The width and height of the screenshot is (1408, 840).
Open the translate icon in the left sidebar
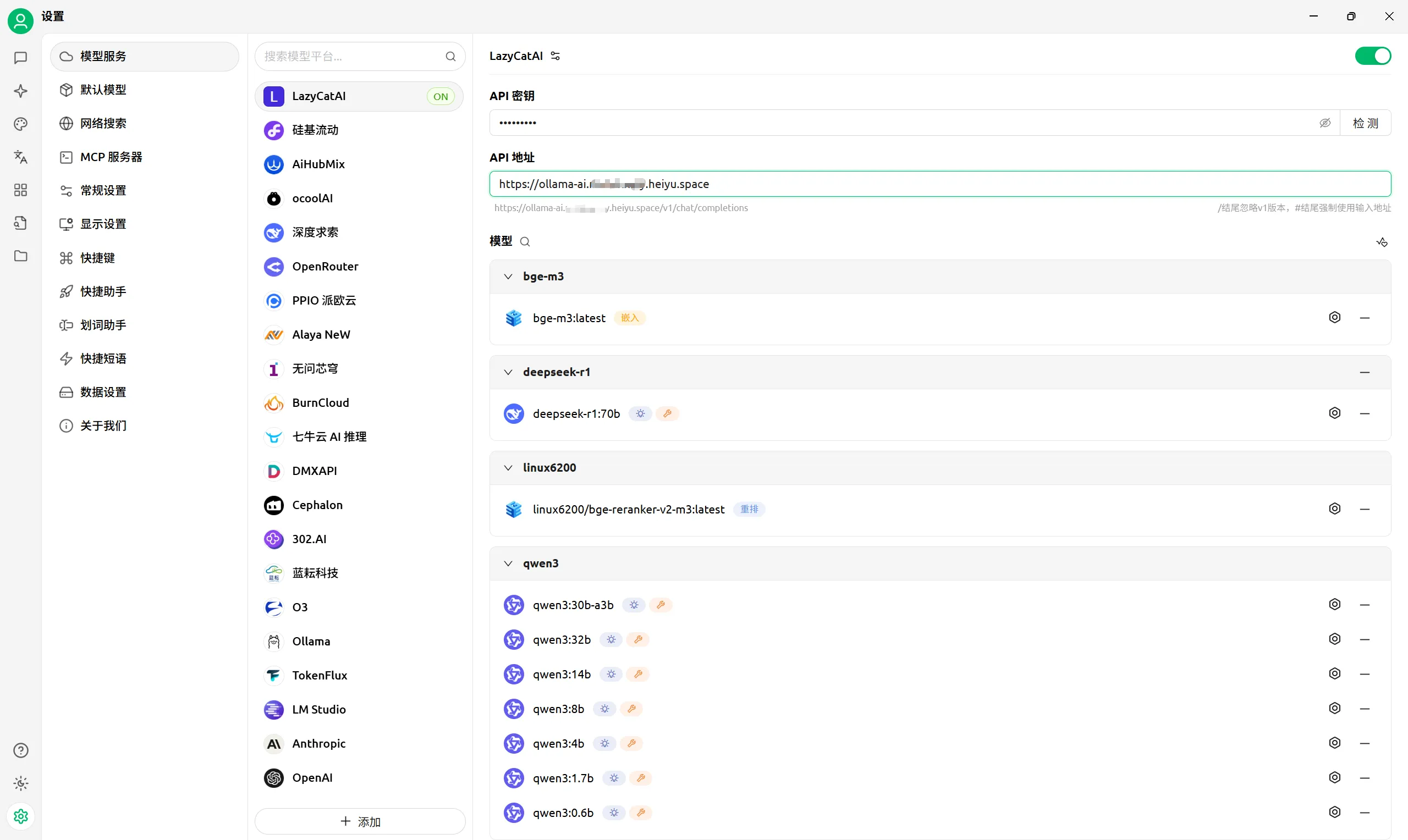(20, 157)
